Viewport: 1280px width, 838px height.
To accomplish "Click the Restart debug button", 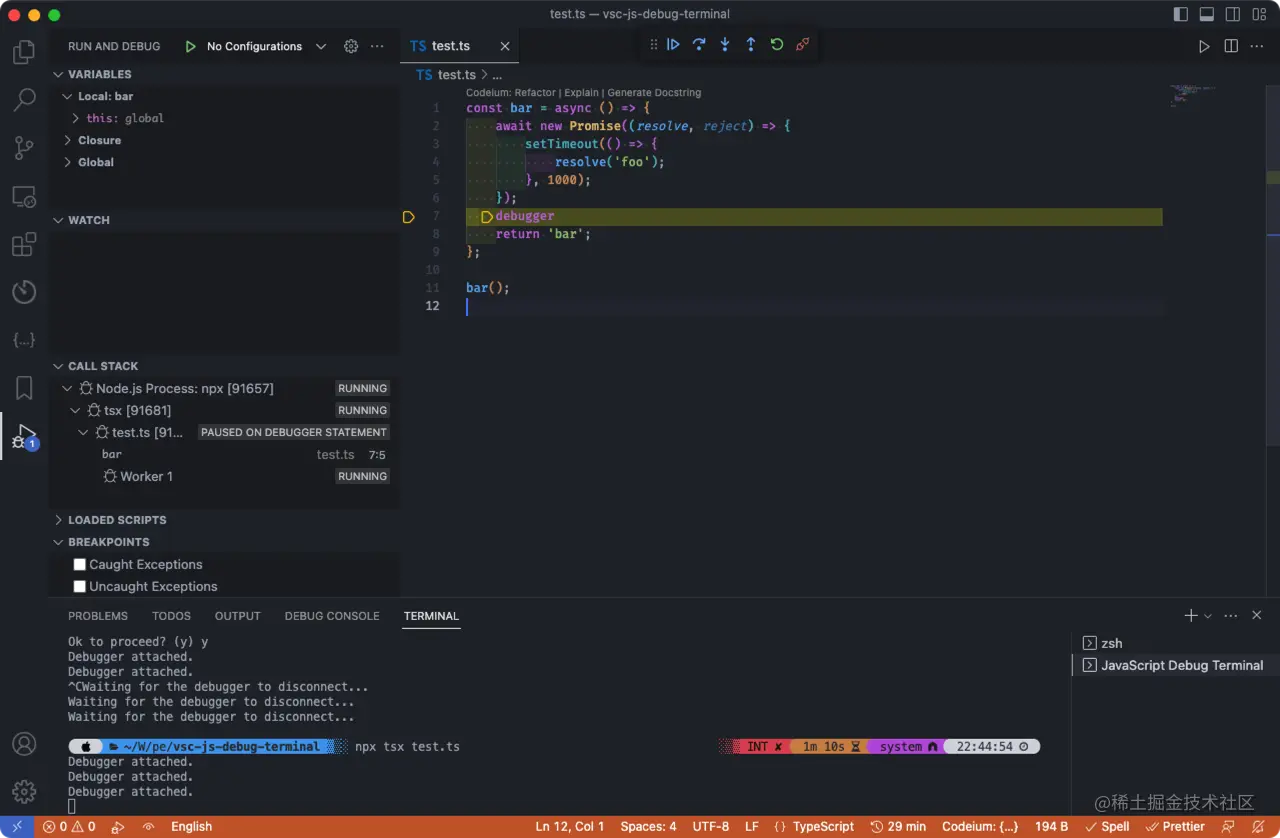I will click(777, 45).
